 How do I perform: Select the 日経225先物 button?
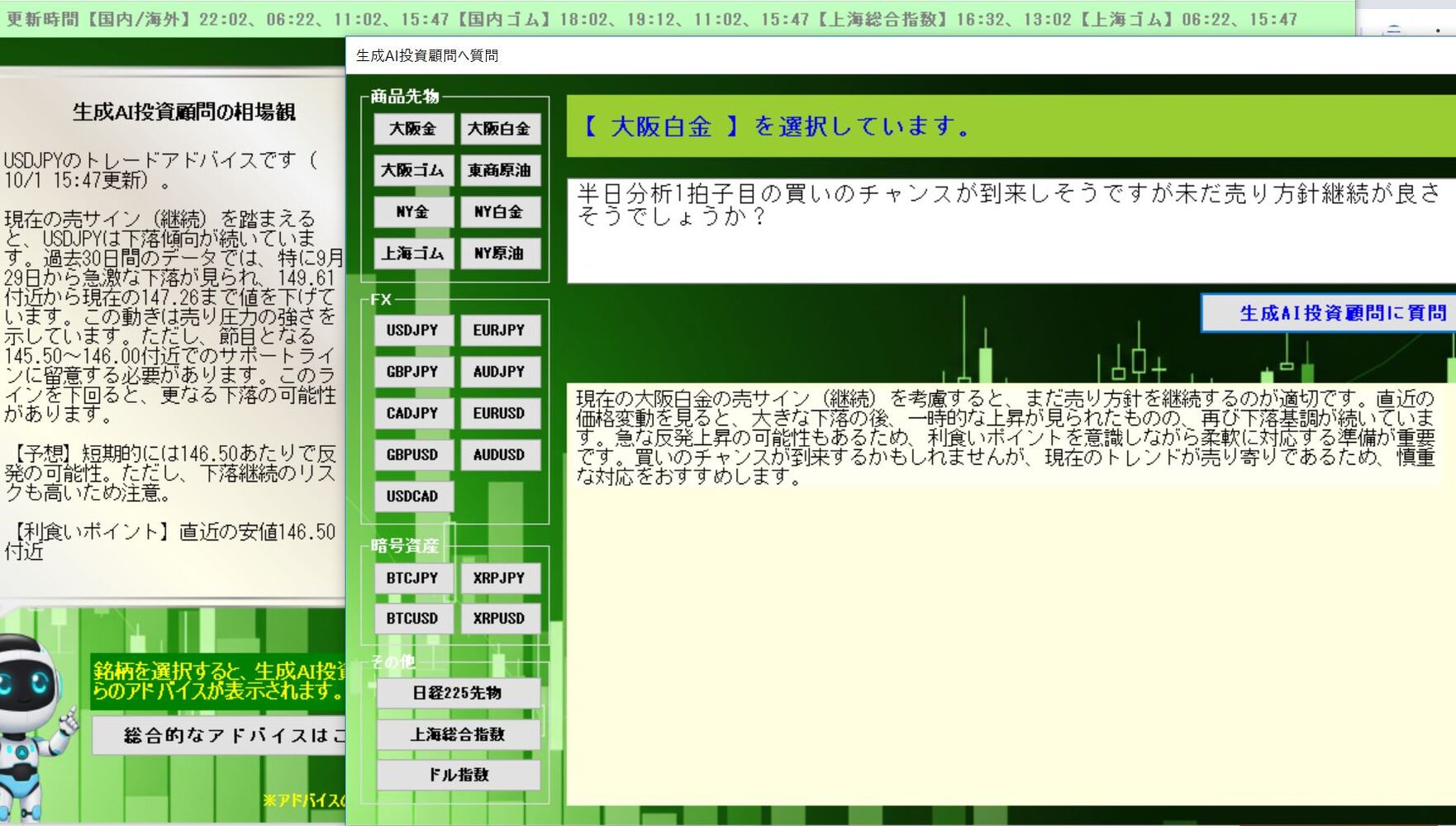click(x=458, y=693)
